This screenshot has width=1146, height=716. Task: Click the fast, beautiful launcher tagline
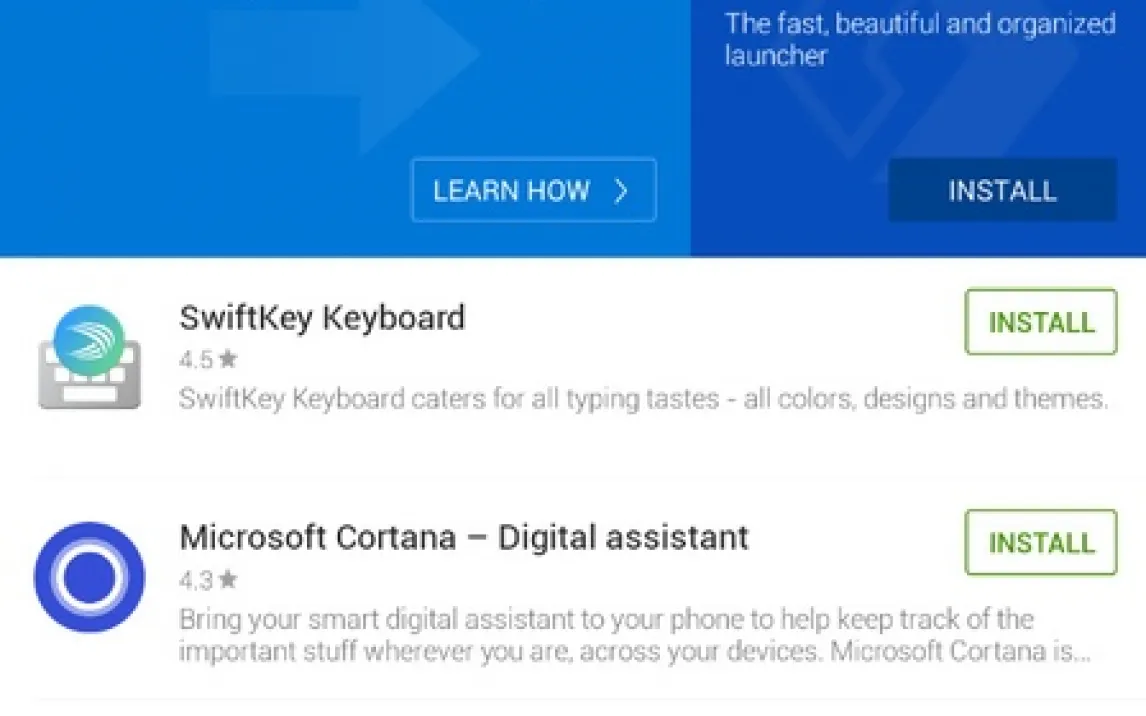[919, 38]
